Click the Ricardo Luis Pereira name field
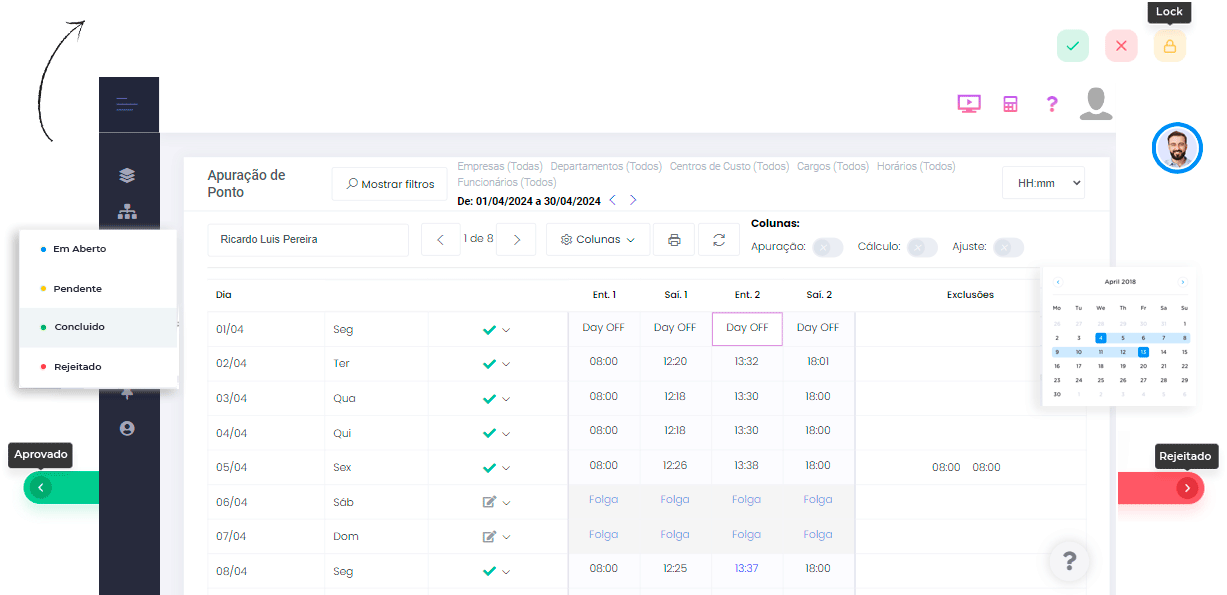 click(308, 240)
